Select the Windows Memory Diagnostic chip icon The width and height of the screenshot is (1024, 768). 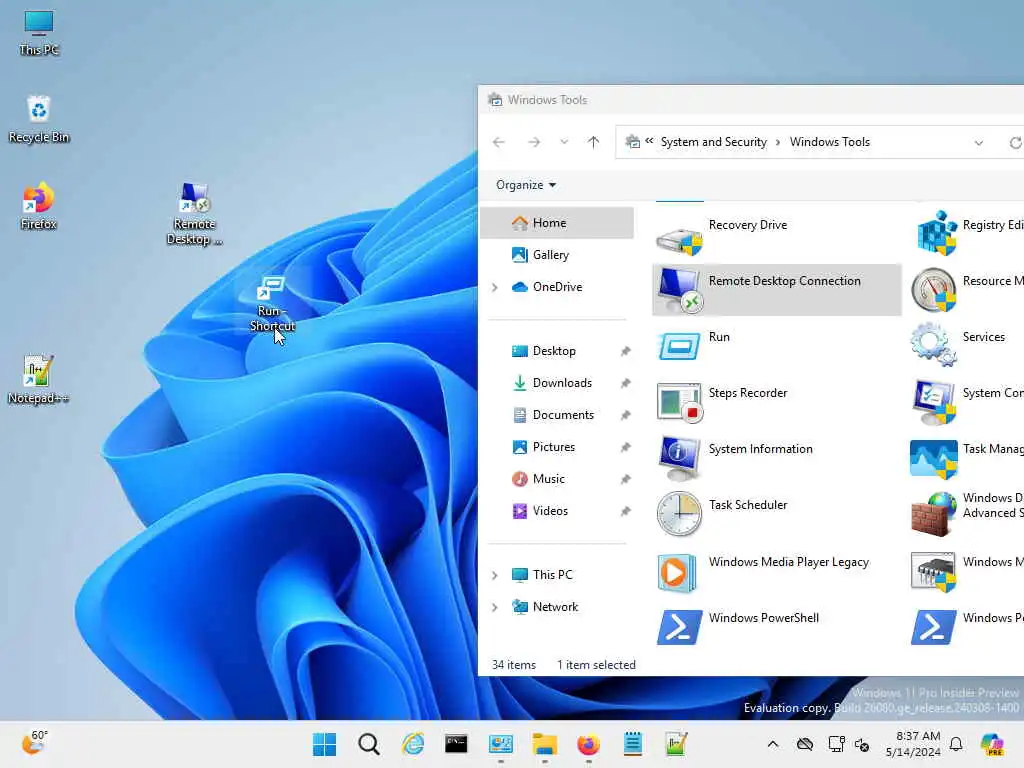point(934,572)
